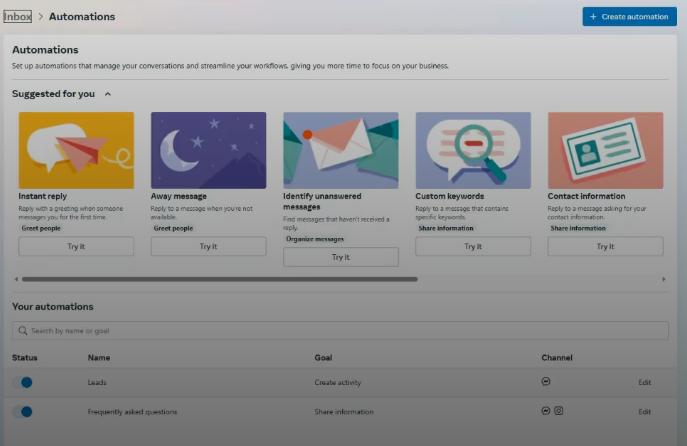Click the Messenger icon for Frequently asked questions
Image resolution: width=687 pixels, height=446 pixels.
(x=545, y=411)
